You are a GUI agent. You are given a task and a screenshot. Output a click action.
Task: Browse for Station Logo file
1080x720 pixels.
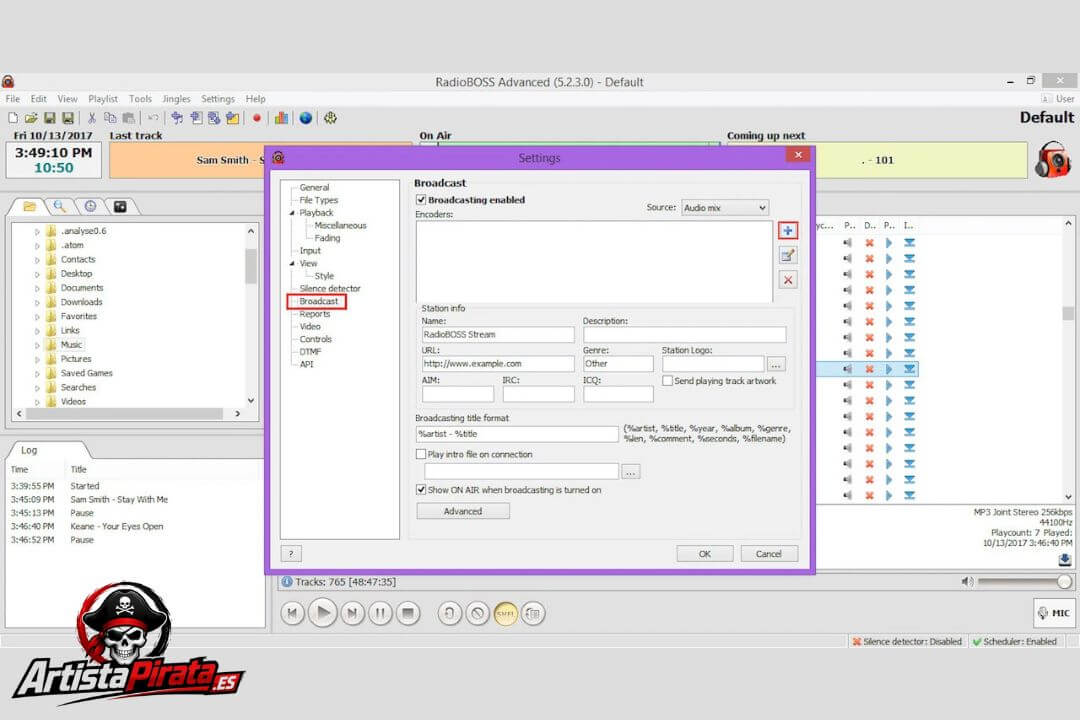click(x=776, y=364)
